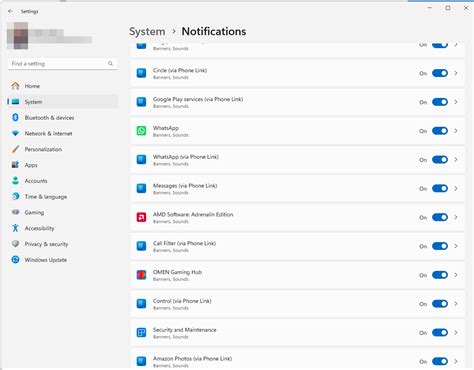Click the Security and Maintenance icon
This screenshot has height=370, width=474.
coord(141,333)
